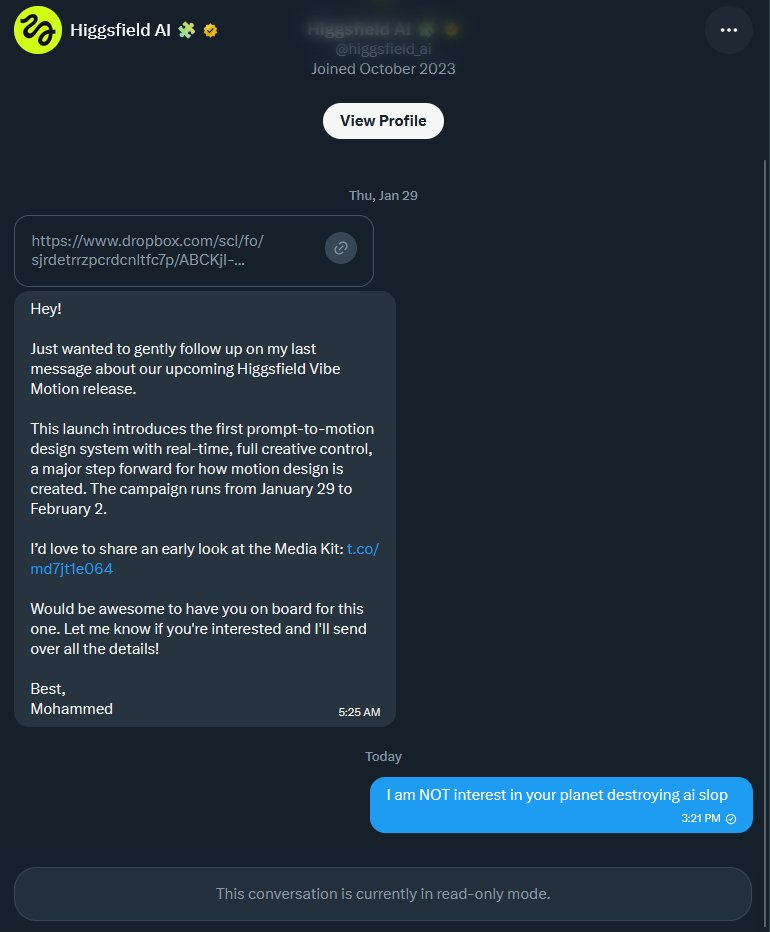Click the 3:21 PM timestamp on reply
Image resolution: width=770 pixels, height=932 pixels.
[698, 818]
